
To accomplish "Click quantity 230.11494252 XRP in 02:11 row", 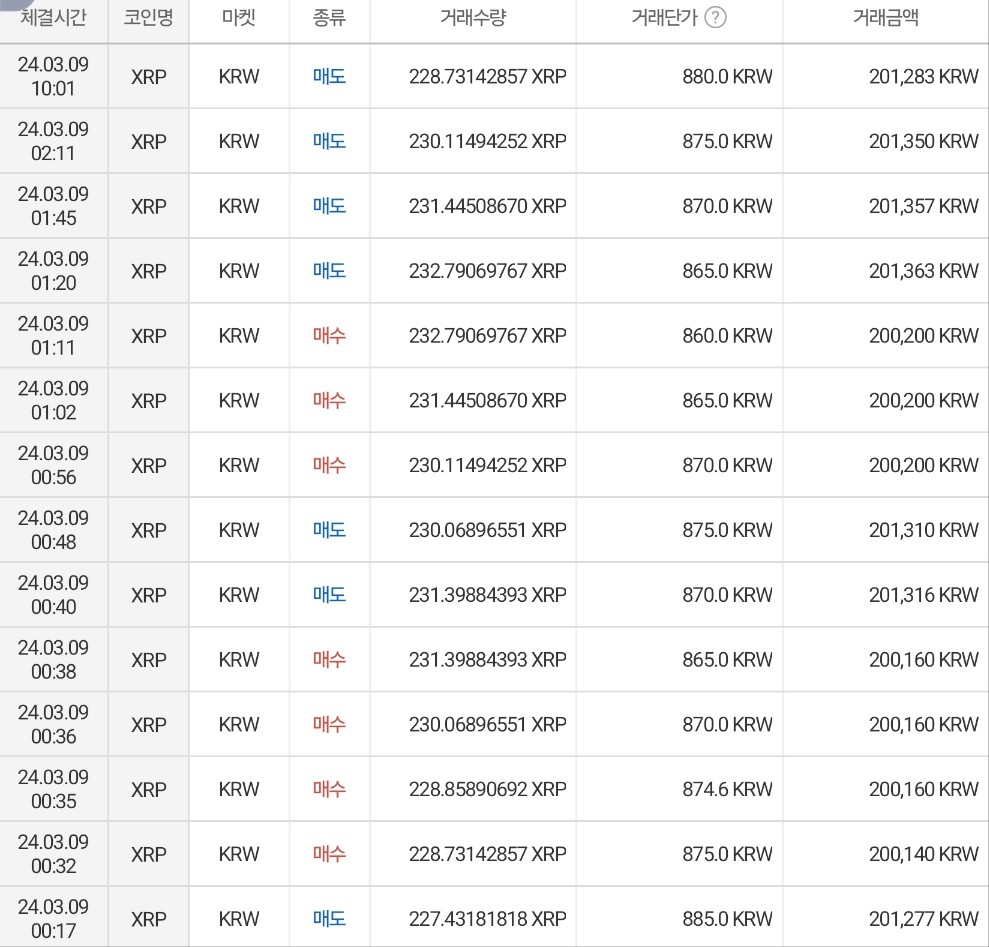I will tap(488, 141).
